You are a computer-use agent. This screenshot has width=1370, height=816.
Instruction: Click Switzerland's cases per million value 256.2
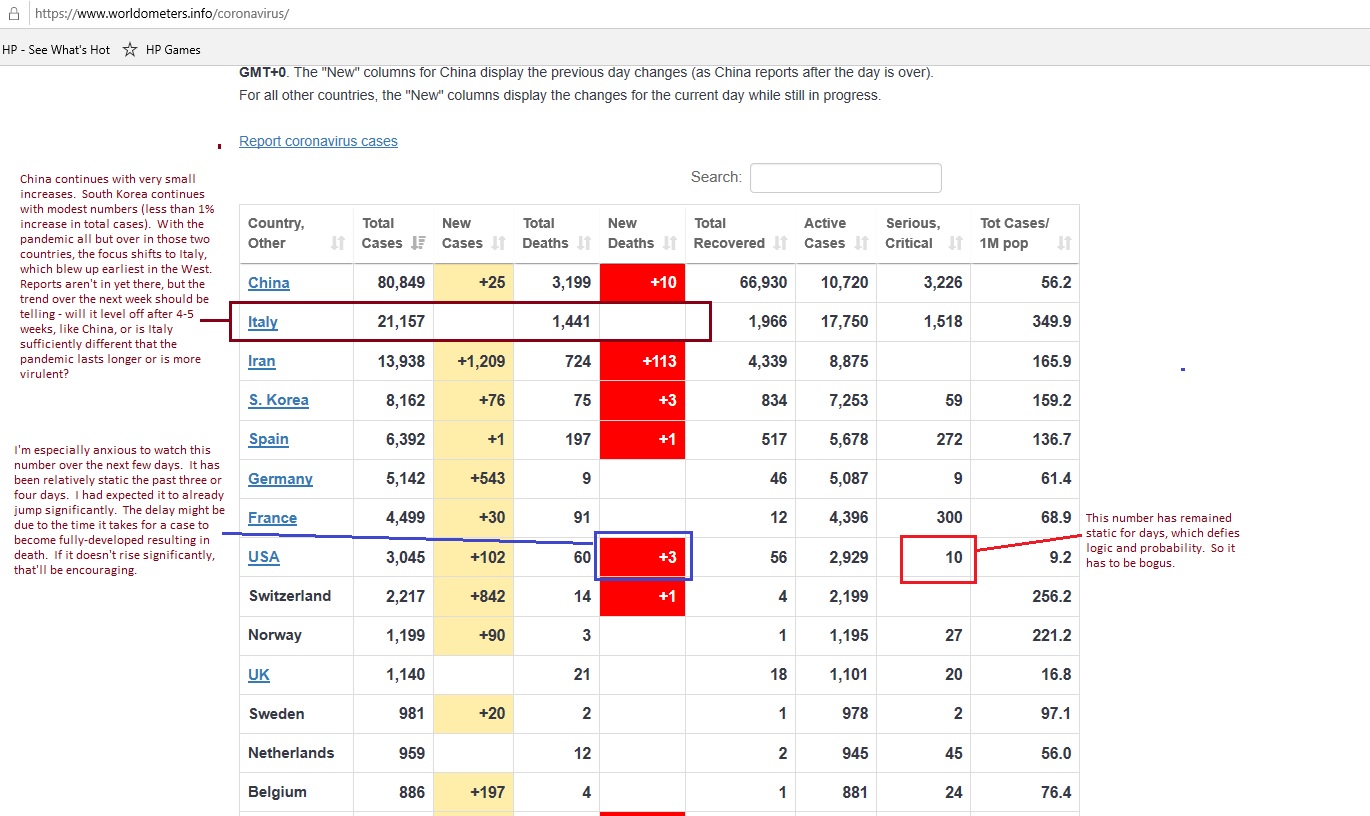coord(1052,596)
